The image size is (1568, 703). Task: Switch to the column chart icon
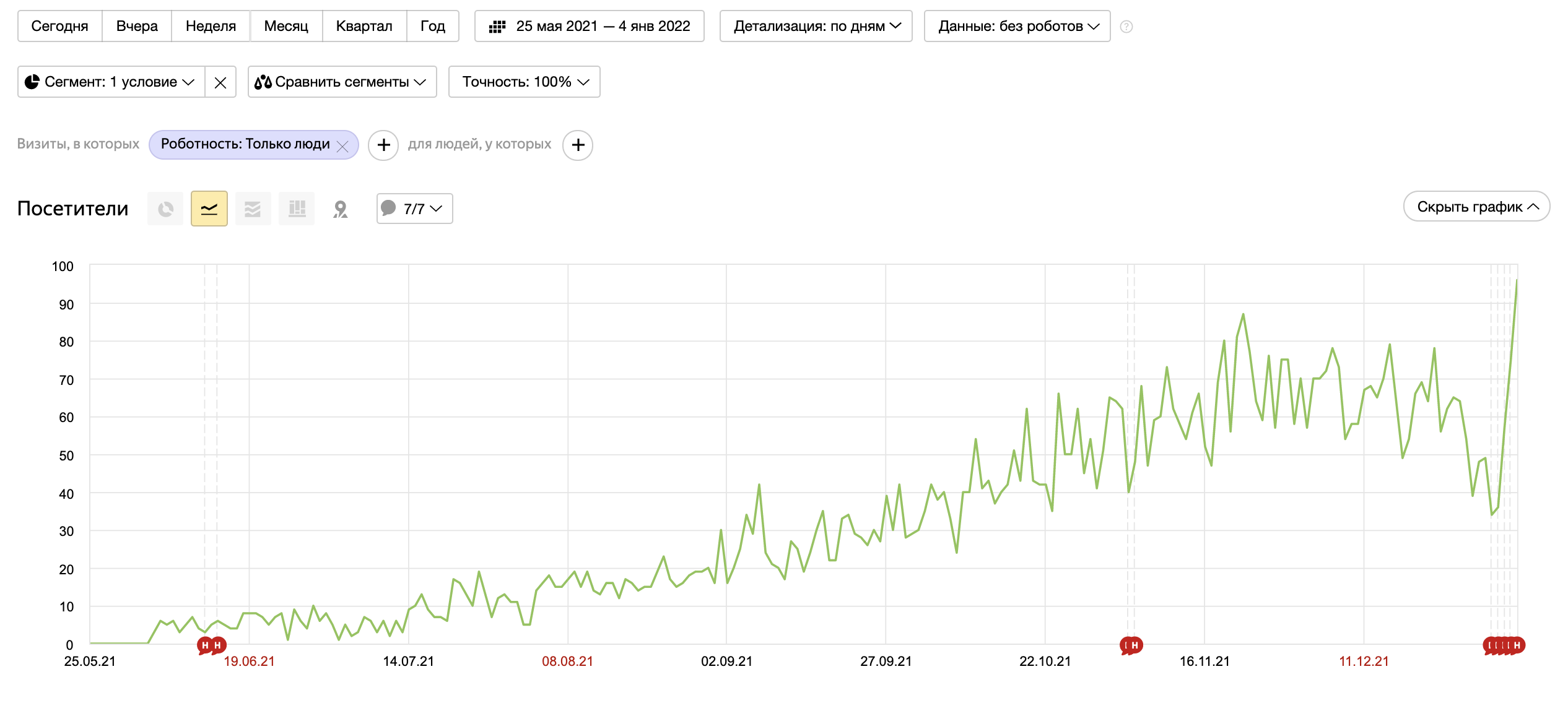tap(297, 209)
